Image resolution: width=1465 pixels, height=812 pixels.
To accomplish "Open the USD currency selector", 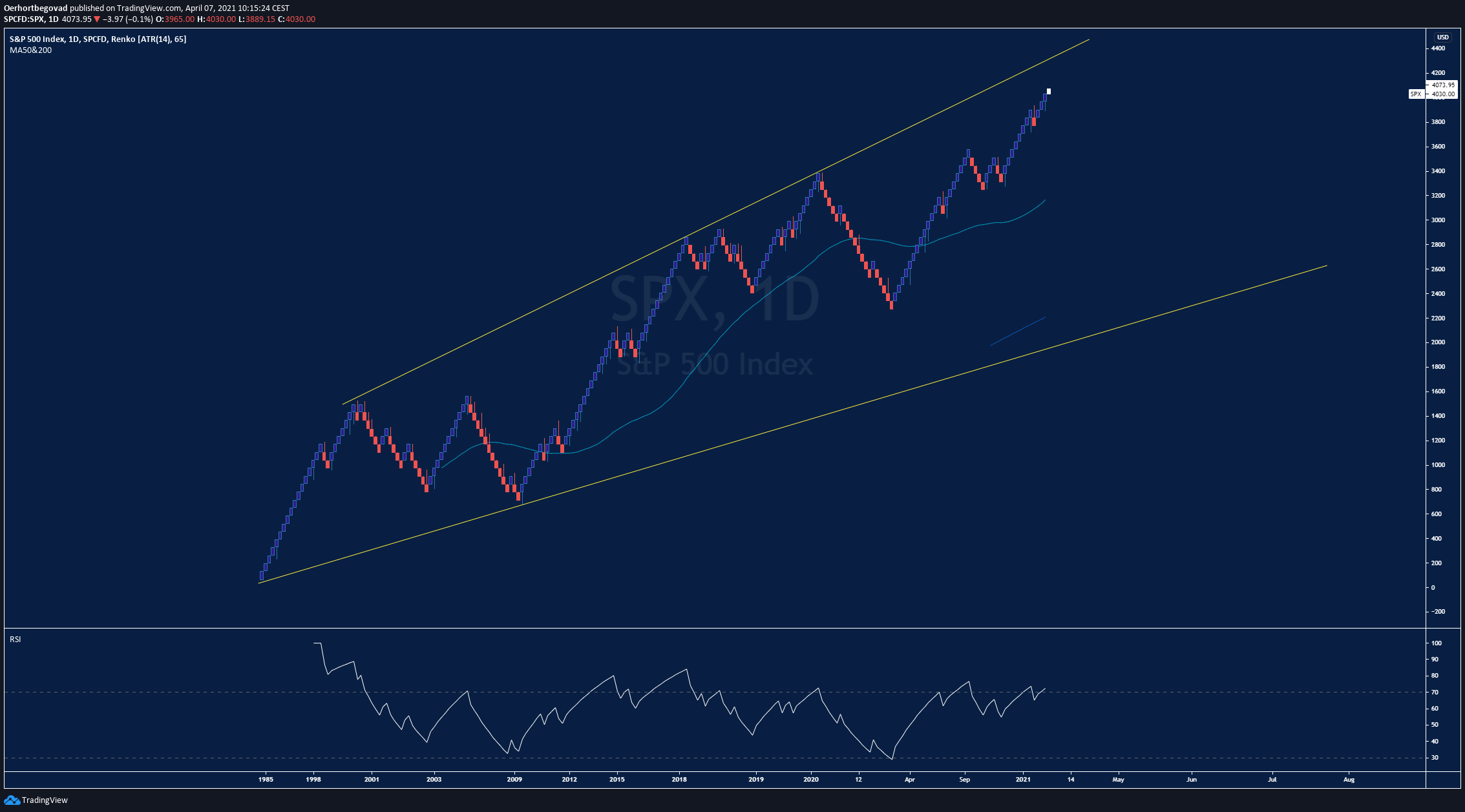I will coord(1442,37).
